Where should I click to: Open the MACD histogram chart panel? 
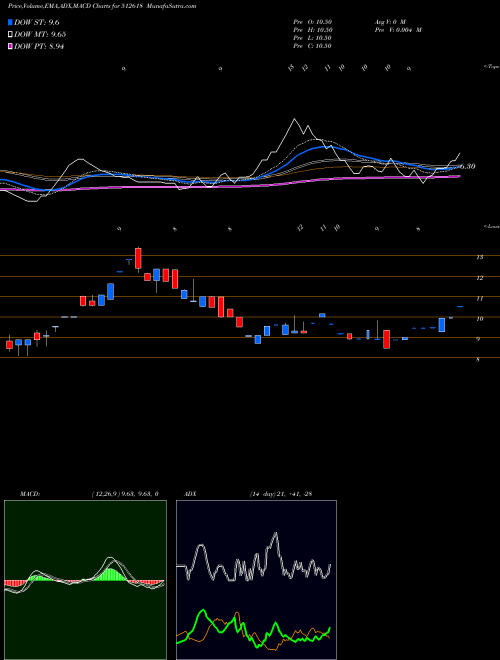(85, 580)
